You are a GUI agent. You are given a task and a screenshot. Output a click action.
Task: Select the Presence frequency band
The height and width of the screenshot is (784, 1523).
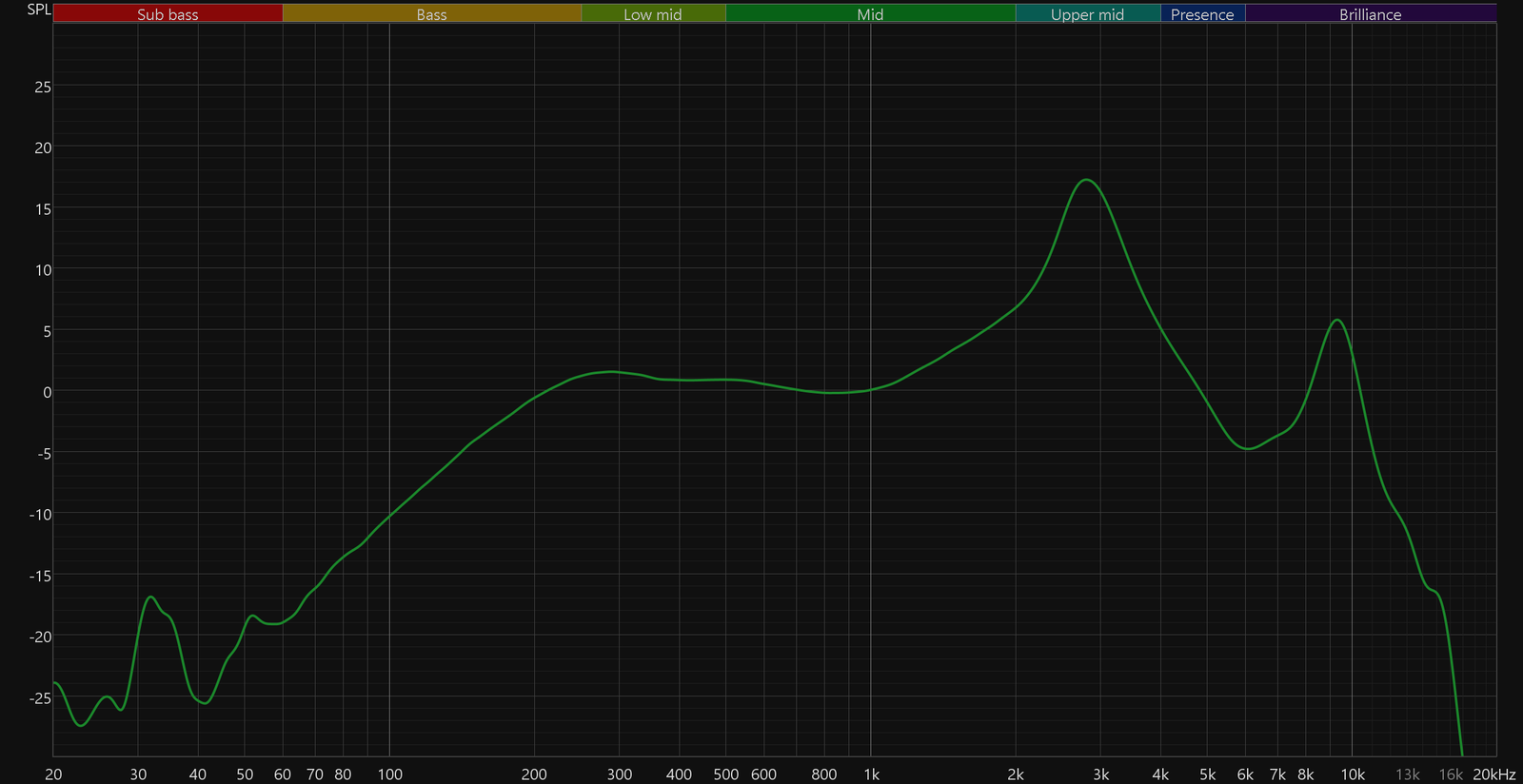point(1202,13)
